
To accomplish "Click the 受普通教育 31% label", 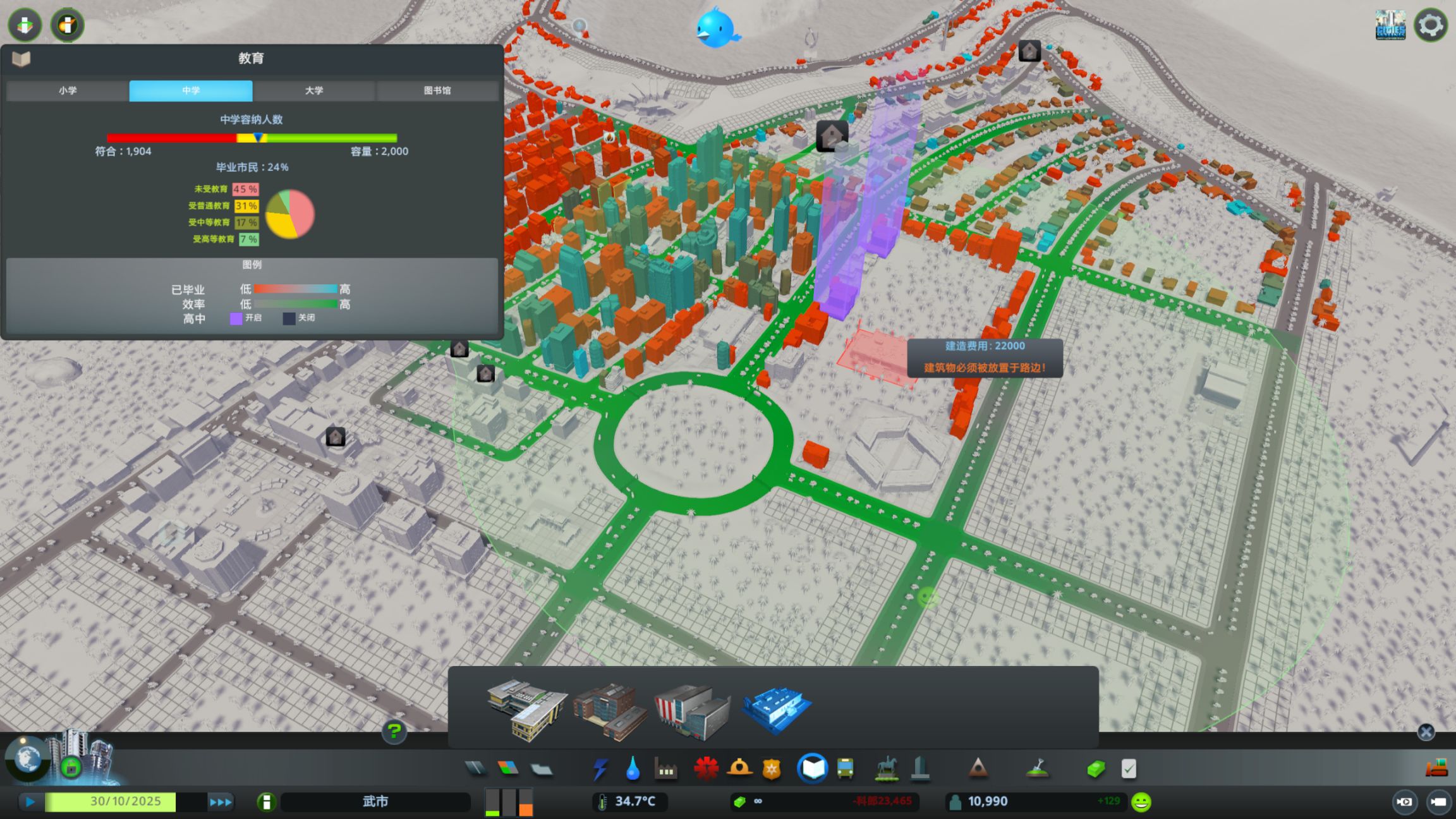I will coord(223,206).
